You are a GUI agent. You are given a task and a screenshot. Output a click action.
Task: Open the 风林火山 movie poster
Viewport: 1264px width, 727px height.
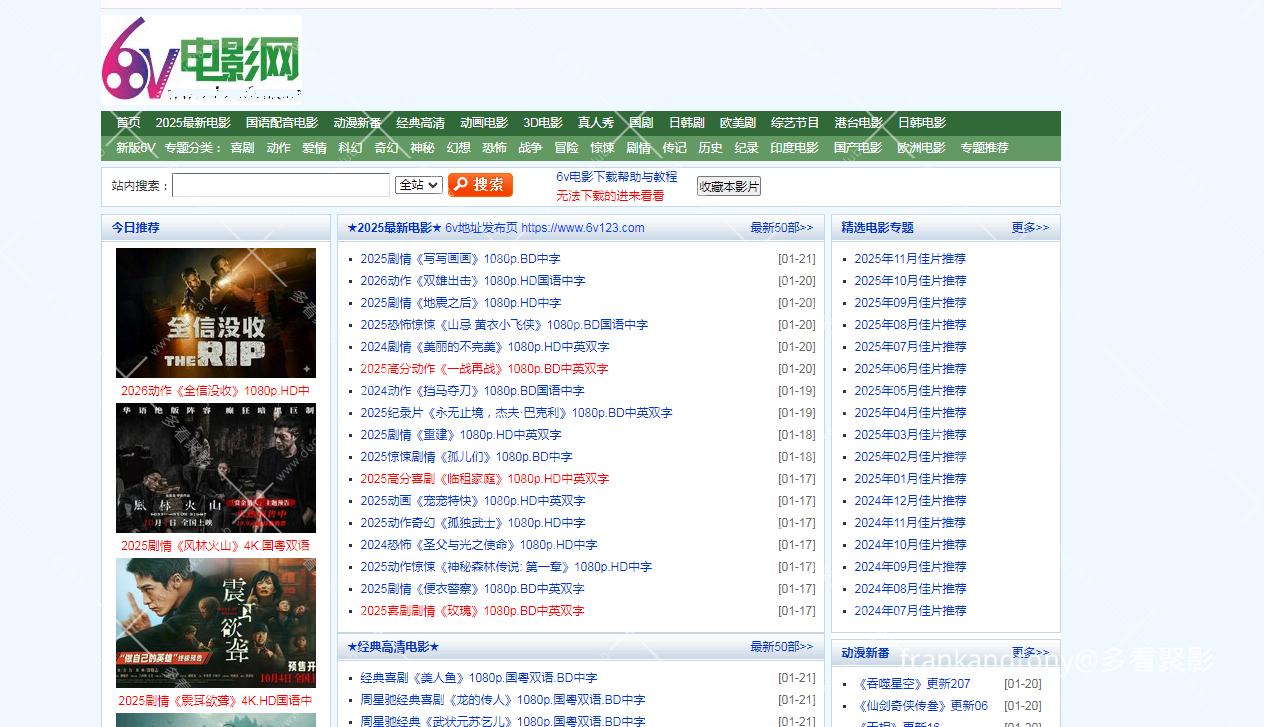point(215,468)
